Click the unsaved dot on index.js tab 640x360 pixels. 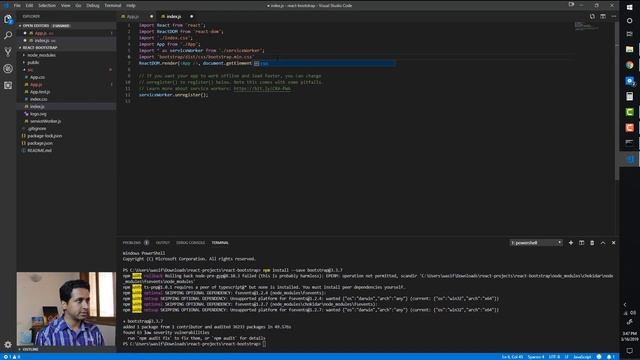(x=191, y=16)
